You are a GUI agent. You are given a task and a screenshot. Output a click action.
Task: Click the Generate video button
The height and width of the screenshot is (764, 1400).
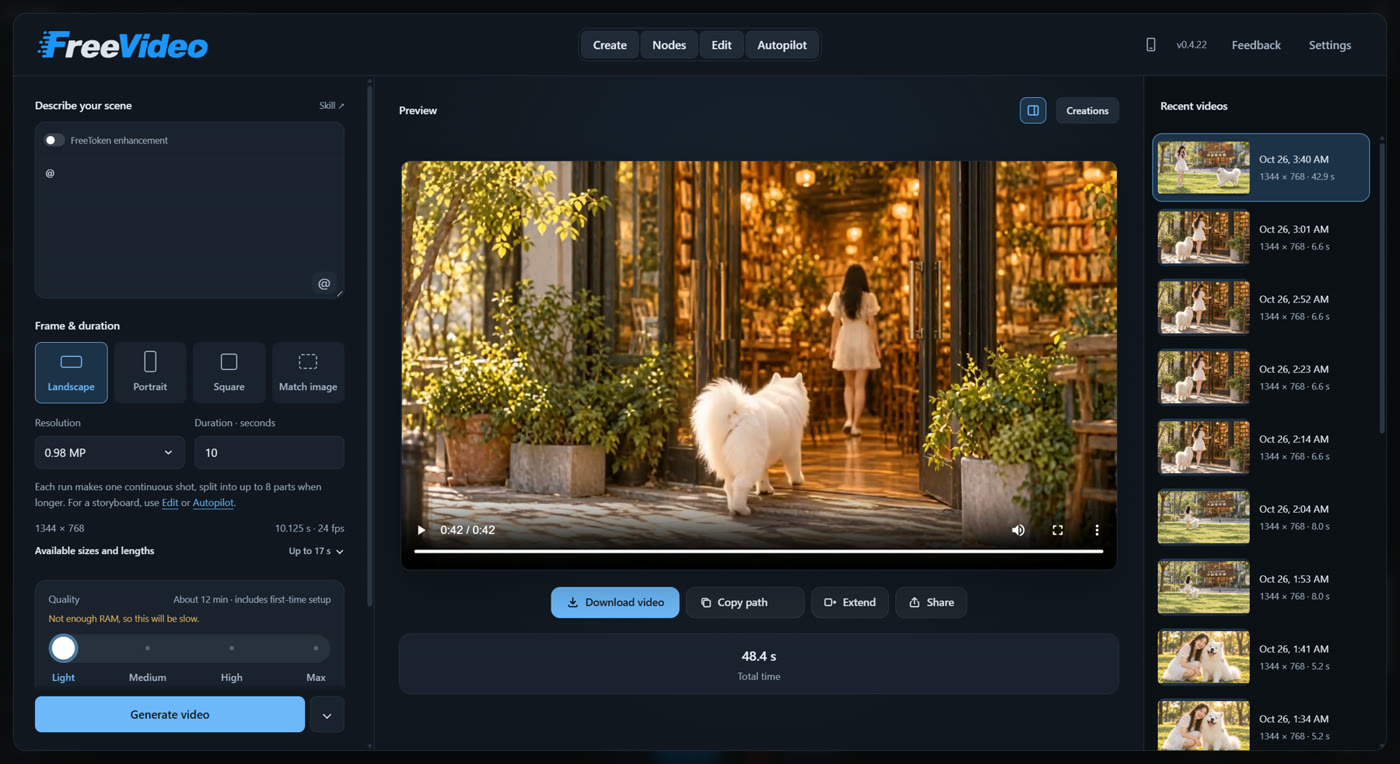tap(170, 715)
